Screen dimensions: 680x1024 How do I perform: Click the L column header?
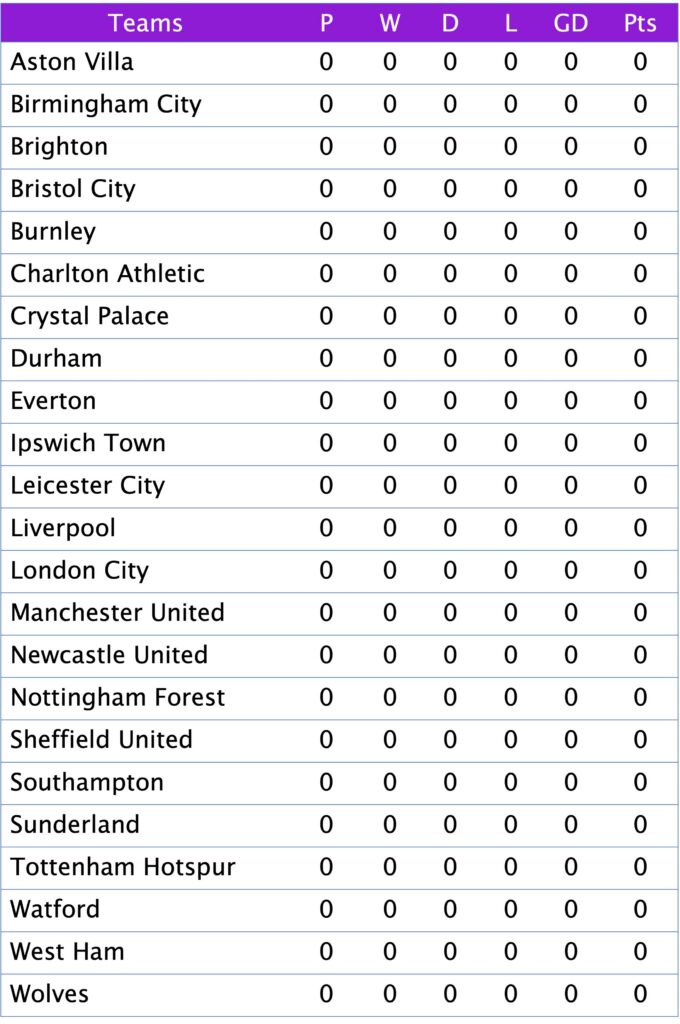pyautogui.click(x=510, y=24)
